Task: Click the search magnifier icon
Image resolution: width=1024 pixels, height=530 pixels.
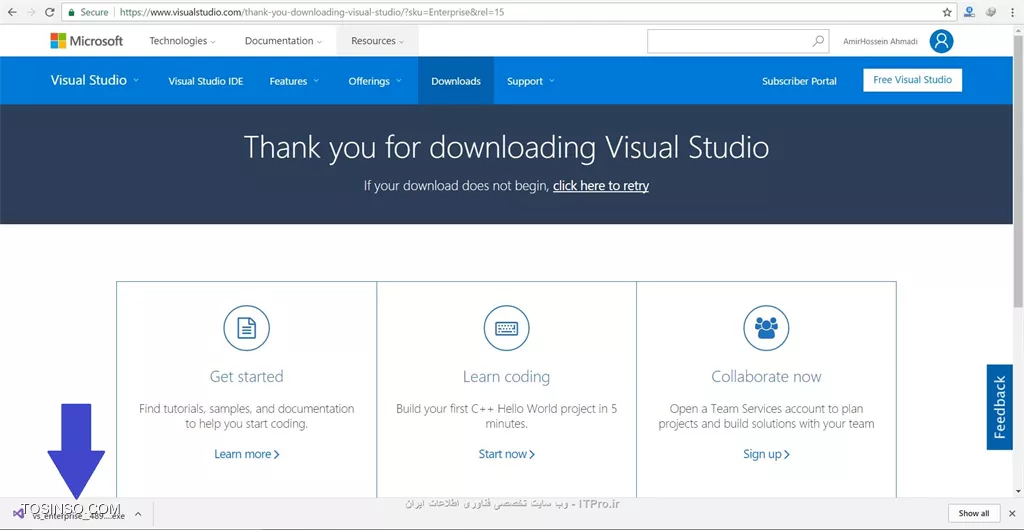Action: tap(818, 41)
